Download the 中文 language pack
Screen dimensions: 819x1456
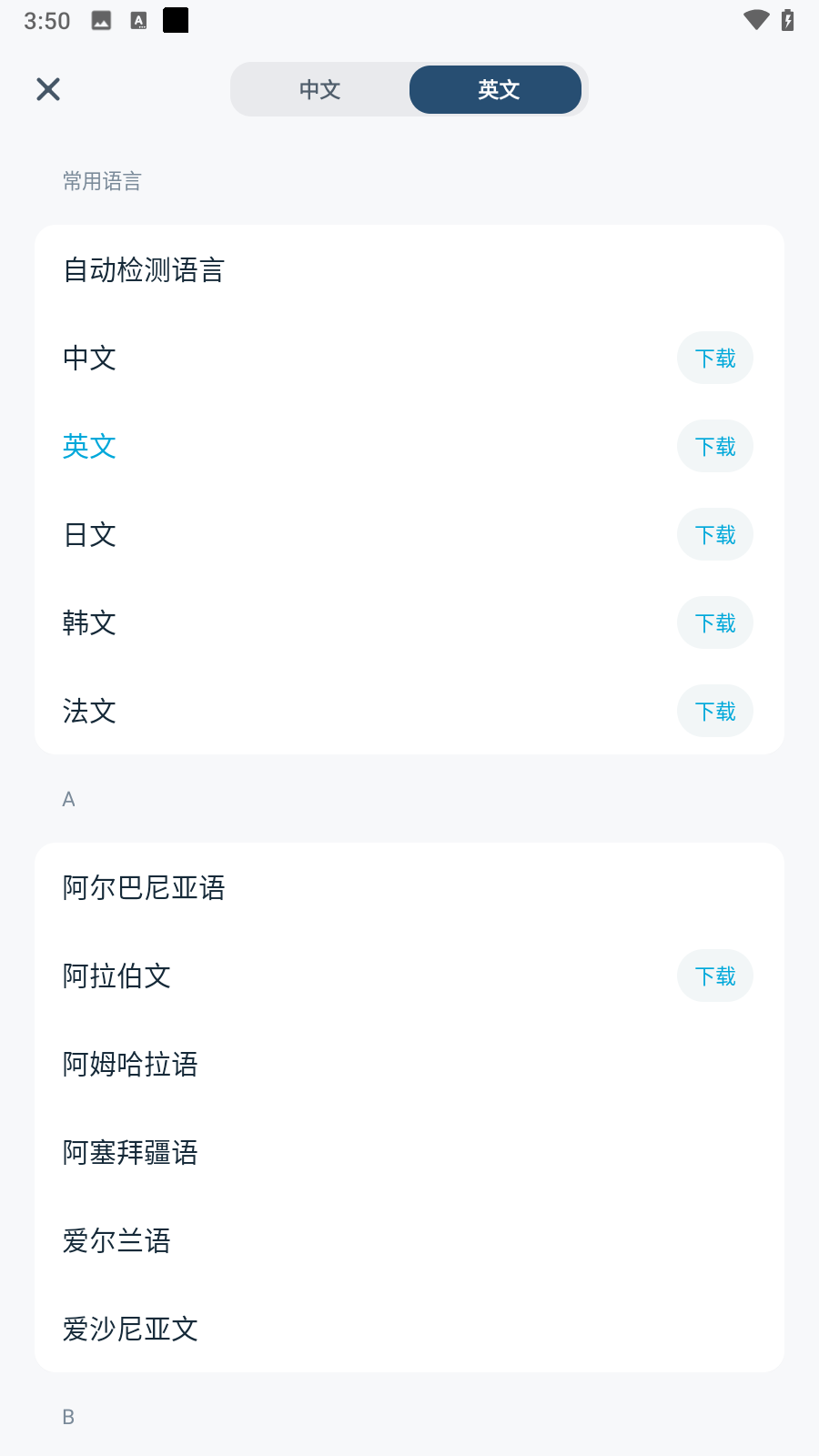click(x=714, y=359)
